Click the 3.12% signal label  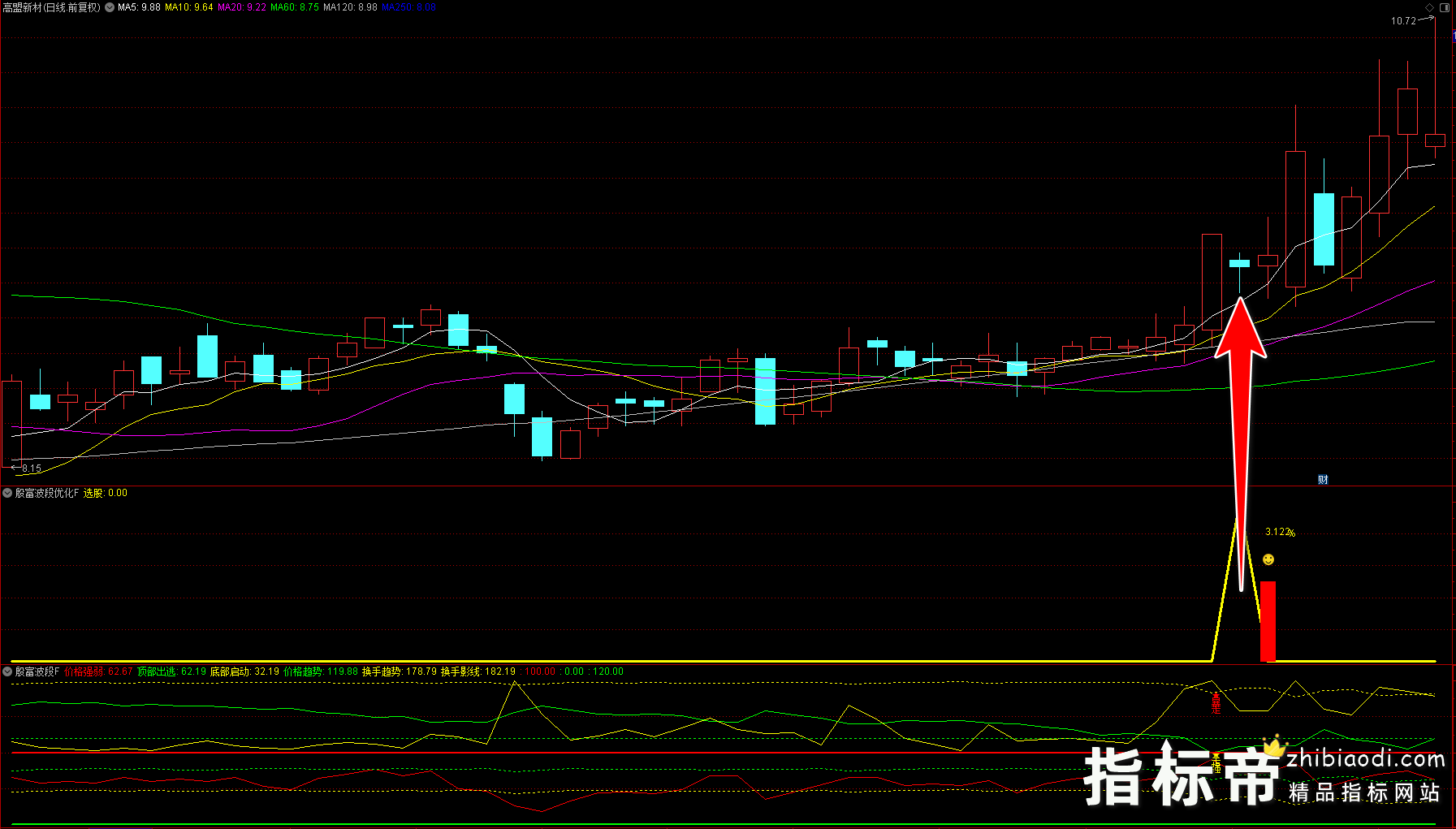click(1280, 533)
